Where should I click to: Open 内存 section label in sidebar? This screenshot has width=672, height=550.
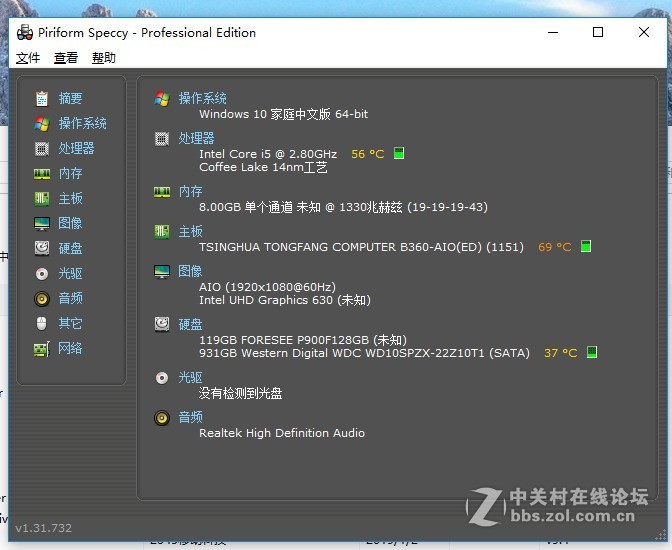[70, 174]
